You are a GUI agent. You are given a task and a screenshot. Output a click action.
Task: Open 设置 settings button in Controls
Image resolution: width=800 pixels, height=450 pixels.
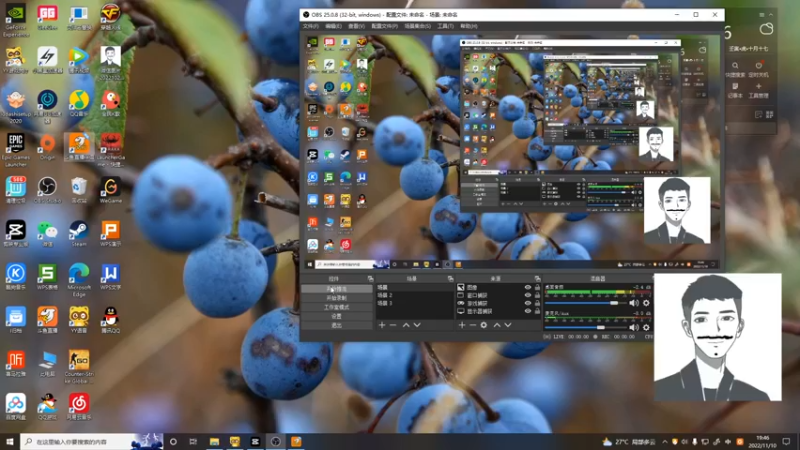coord(336,316)
